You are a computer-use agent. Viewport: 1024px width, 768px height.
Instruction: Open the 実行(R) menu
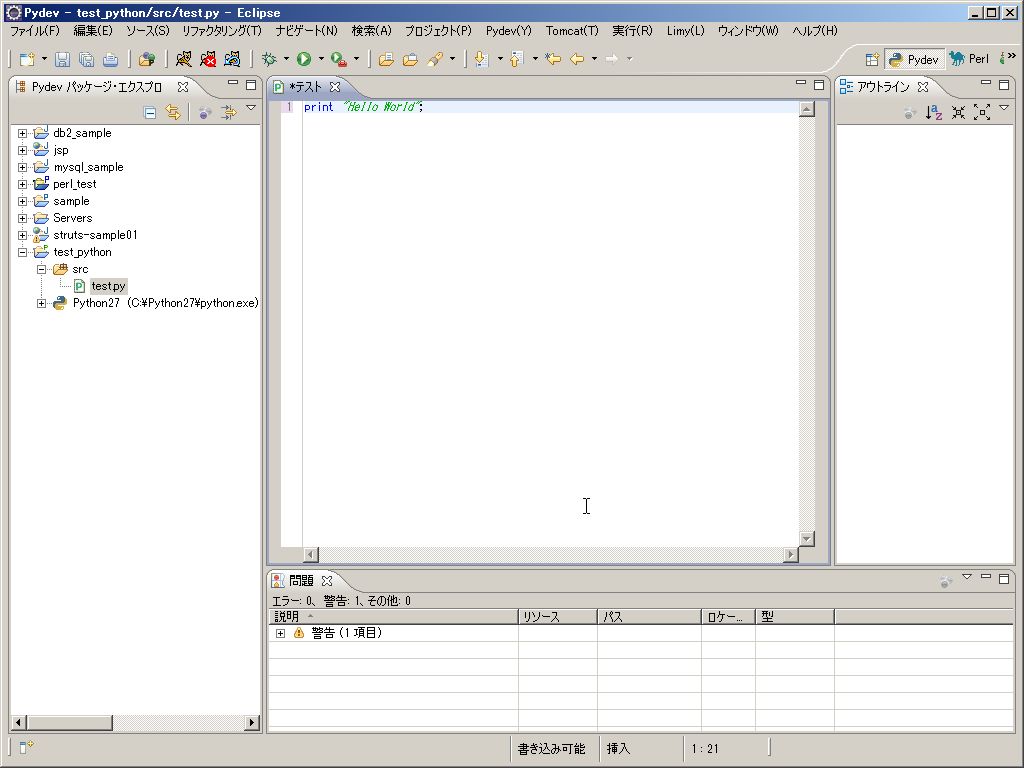point(632,31)
